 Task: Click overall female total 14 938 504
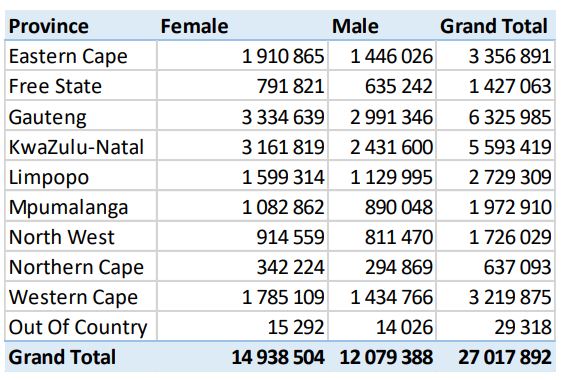coord(278,357)
